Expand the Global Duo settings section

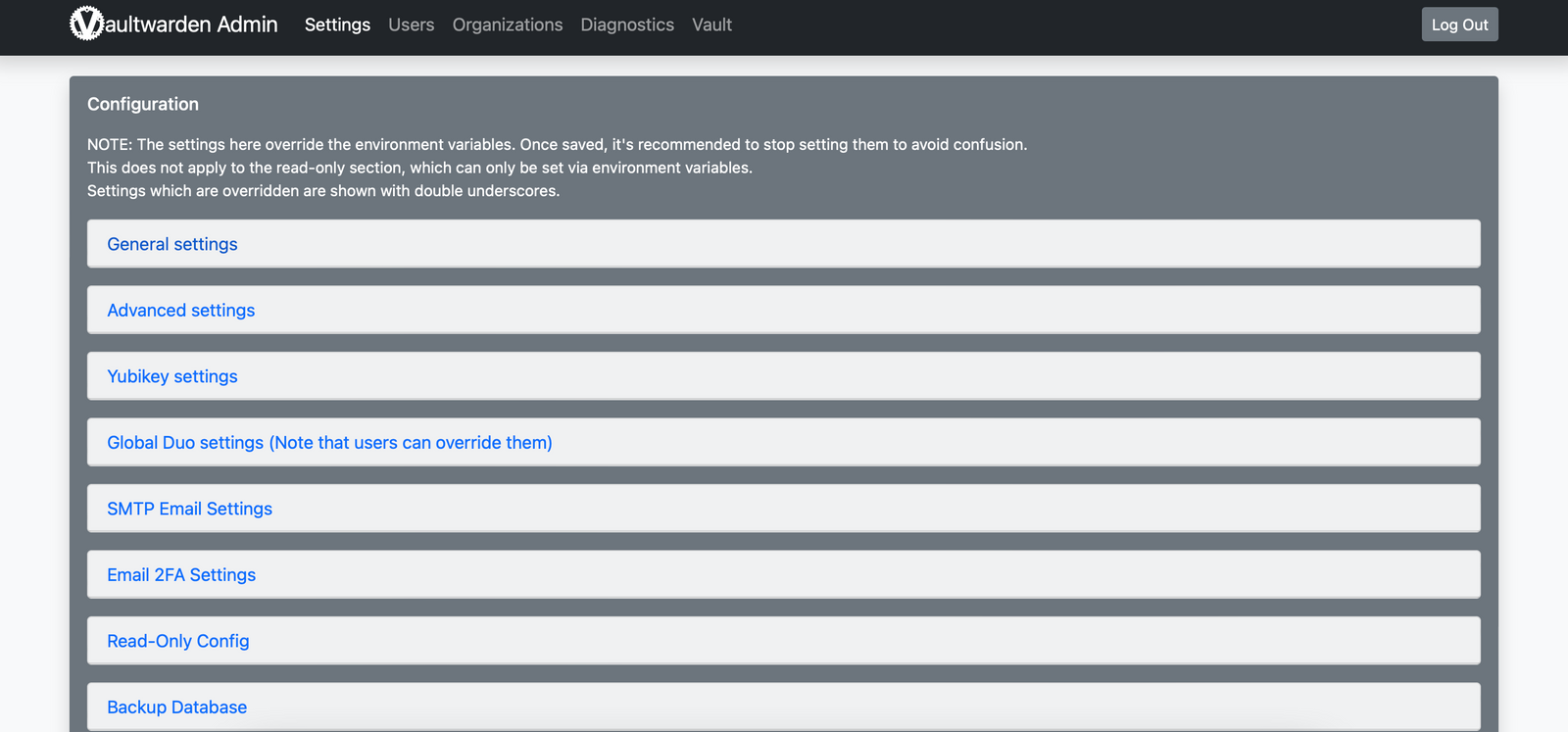point(329,443)
